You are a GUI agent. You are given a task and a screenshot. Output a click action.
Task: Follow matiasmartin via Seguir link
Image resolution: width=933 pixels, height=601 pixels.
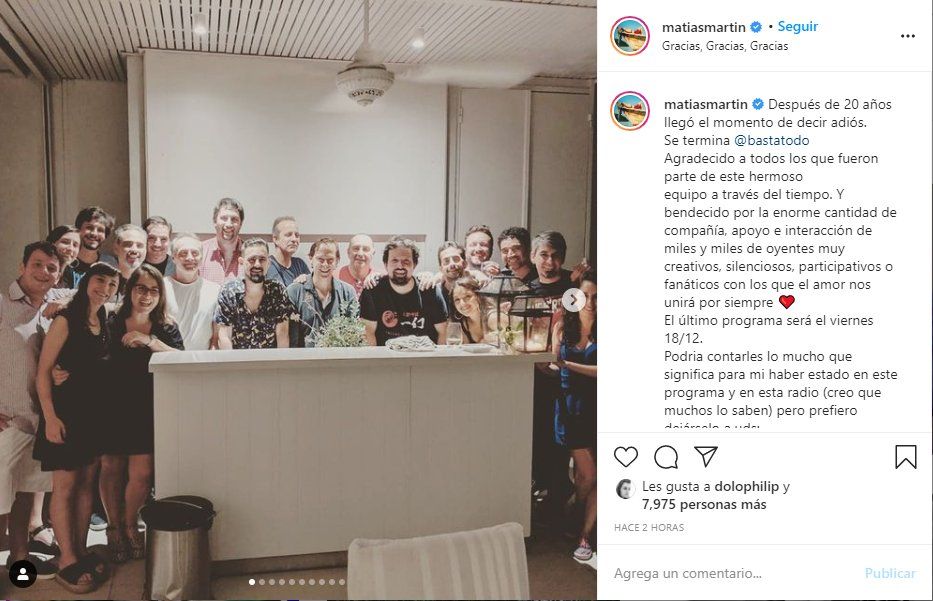coord(797,27)
